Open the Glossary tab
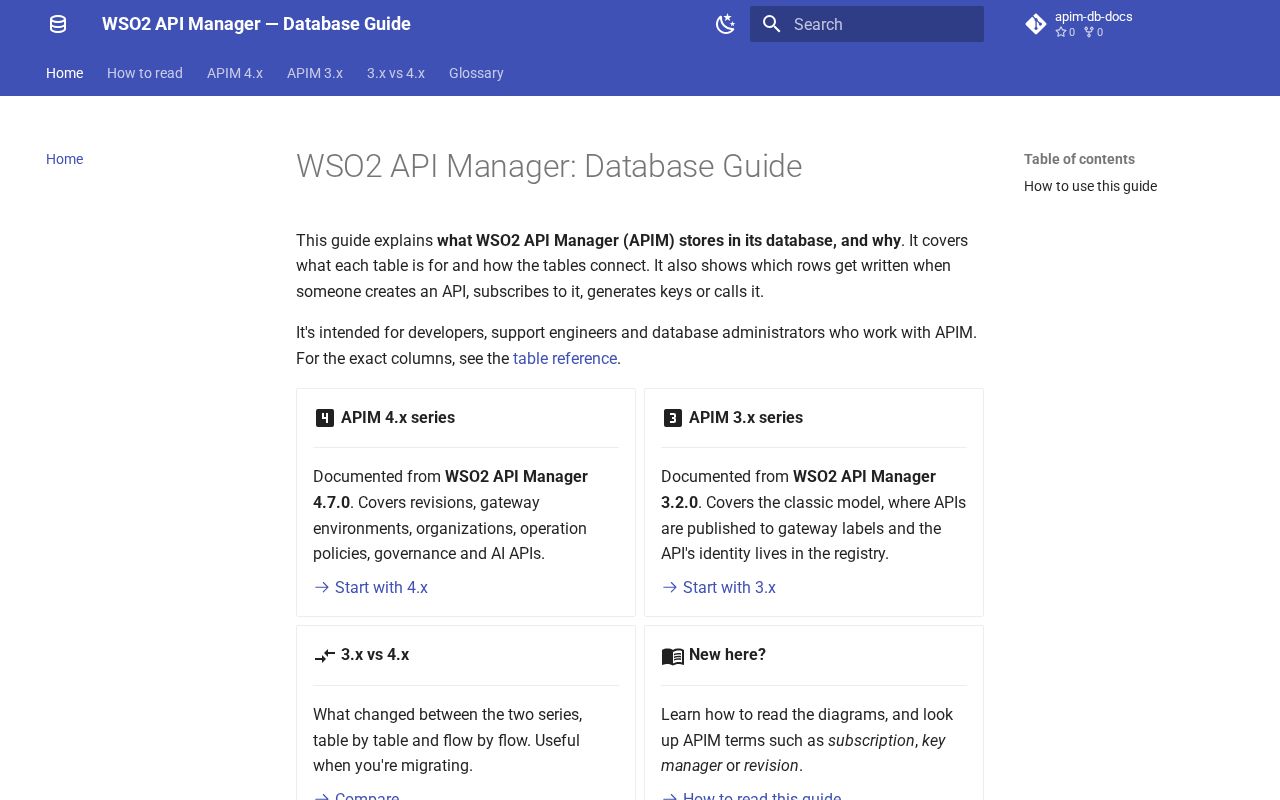The height and width of the screenshot is (800, 1280). pyautogui.click(x=476, y=73)
